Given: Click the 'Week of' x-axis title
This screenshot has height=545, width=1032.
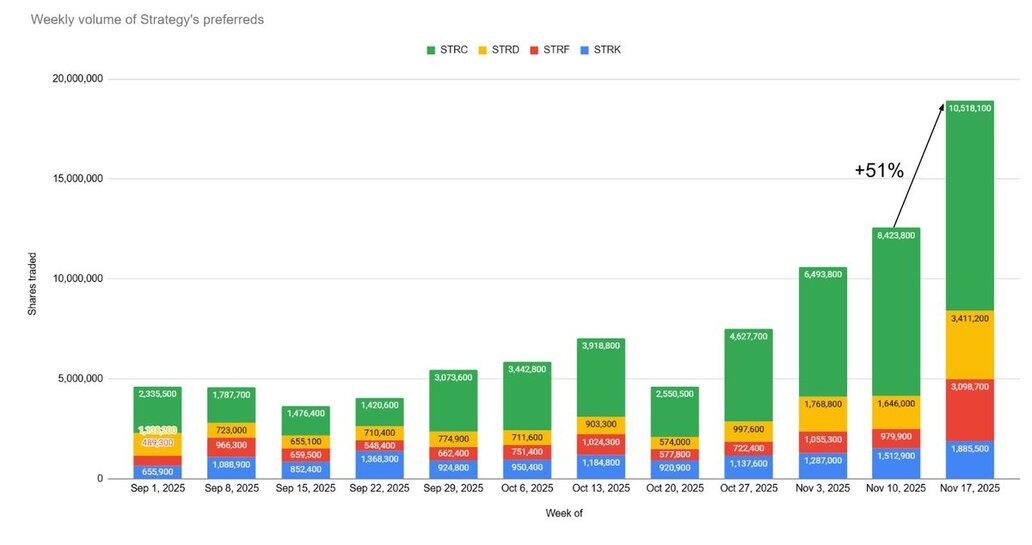Looking at the screenshot, I should pyautogui.click(x=564, y=513).
